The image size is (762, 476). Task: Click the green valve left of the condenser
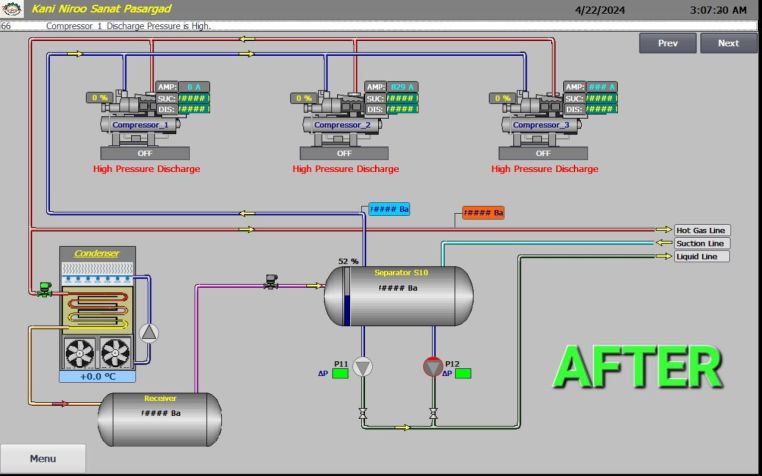coord(44,291)
